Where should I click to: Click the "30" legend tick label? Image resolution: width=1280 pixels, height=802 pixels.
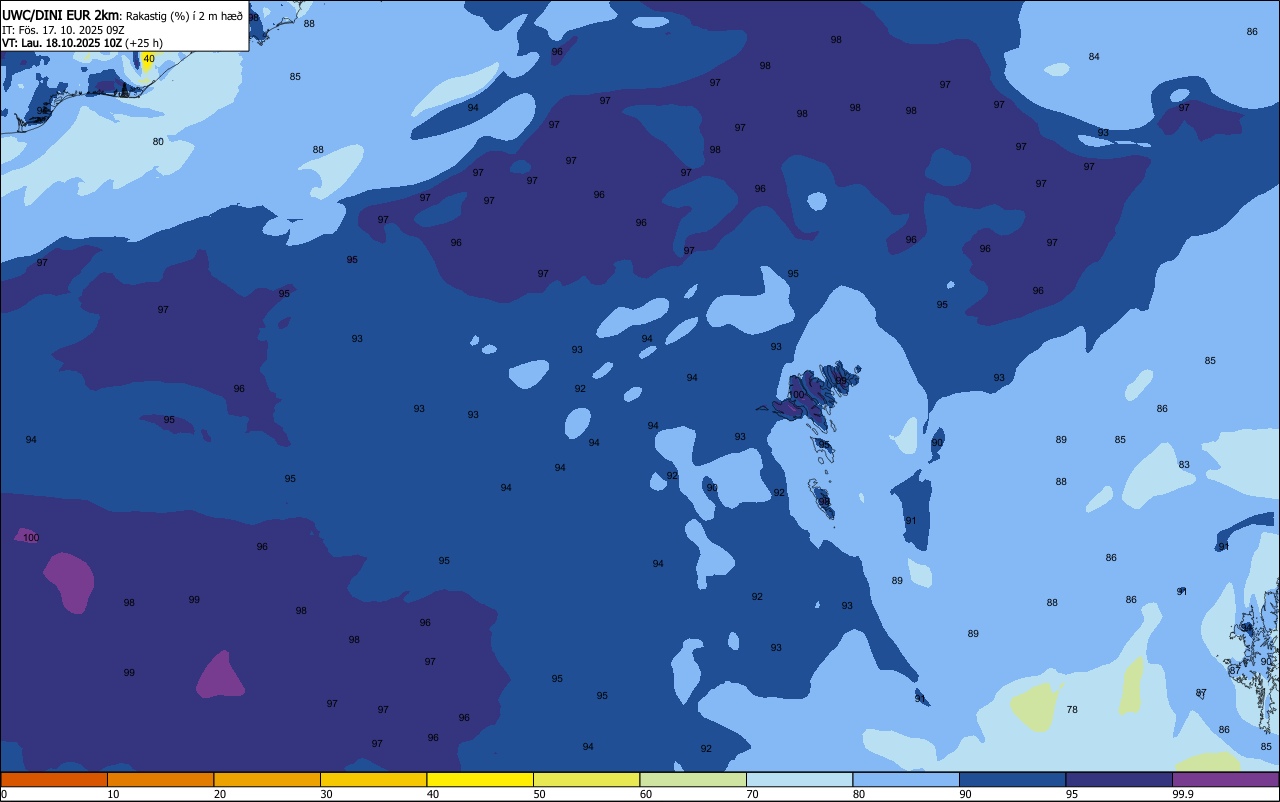click(x=326, y=794)
